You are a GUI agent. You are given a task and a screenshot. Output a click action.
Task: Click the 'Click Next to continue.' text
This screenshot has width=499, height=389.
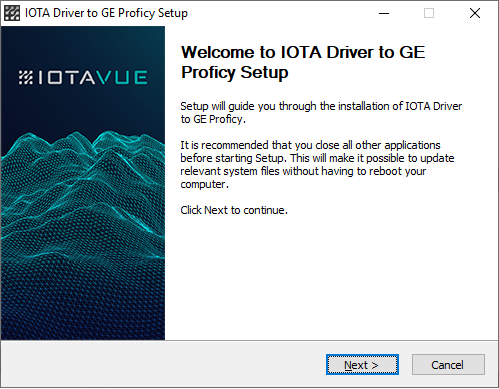(234, 210)
